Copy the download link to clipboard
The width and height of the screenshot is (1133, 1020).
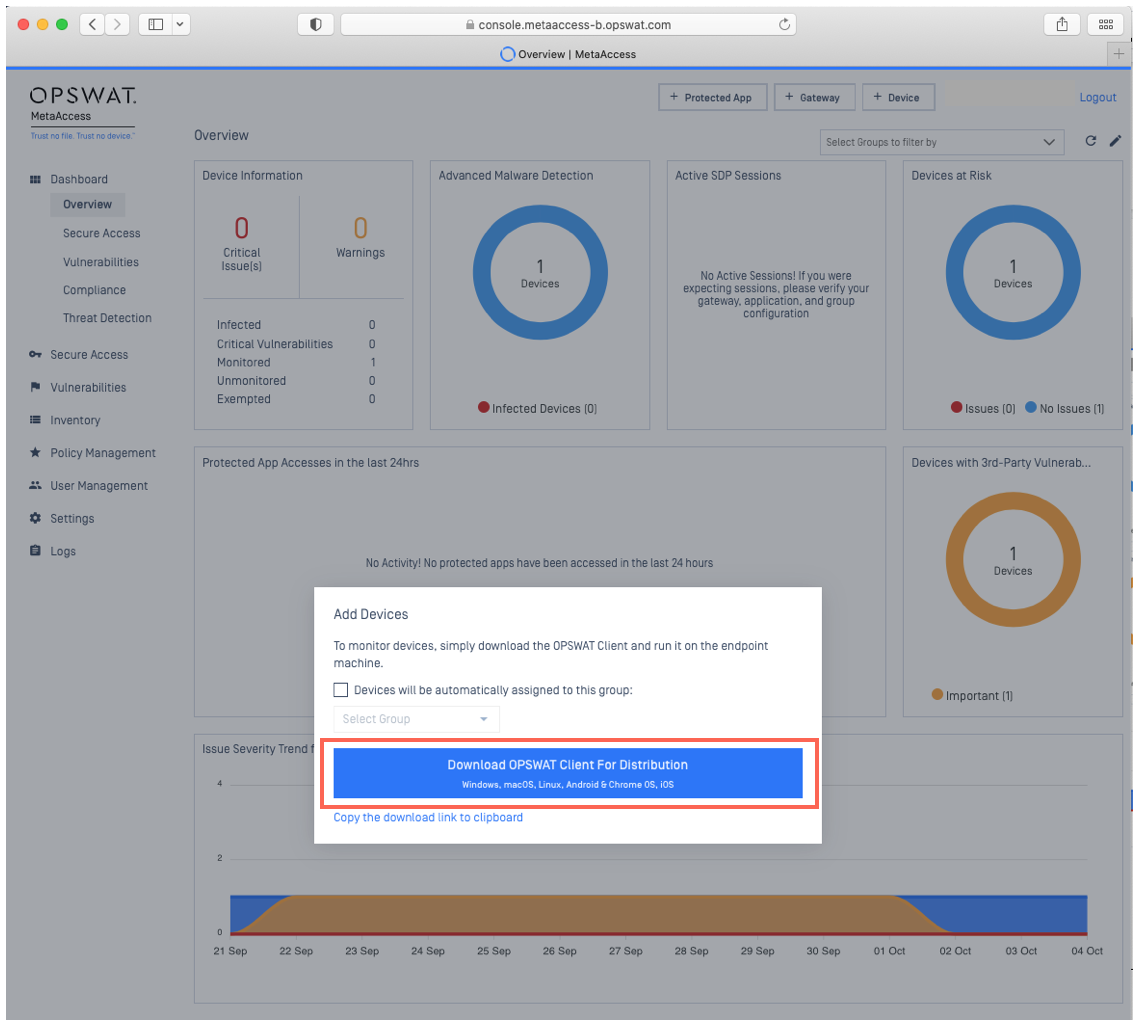pos(428,817)
